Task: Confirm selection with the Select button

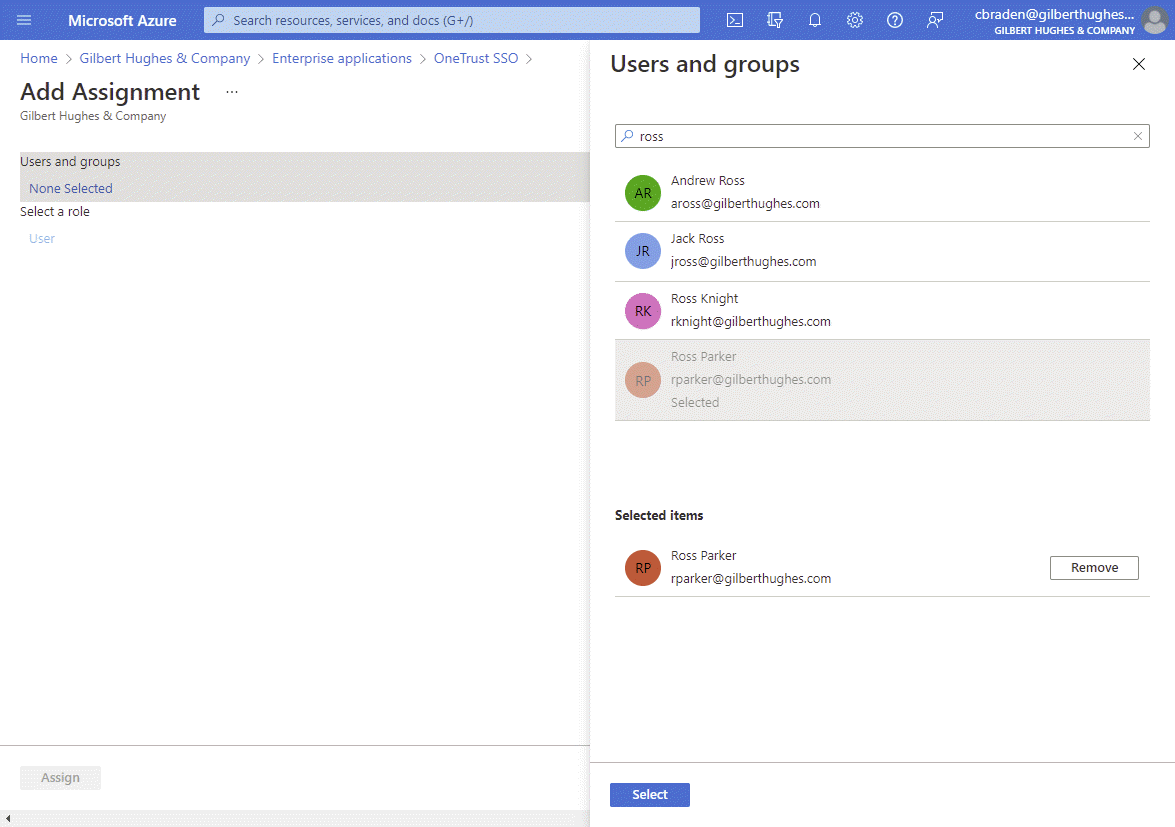Action: pos(650,795)
